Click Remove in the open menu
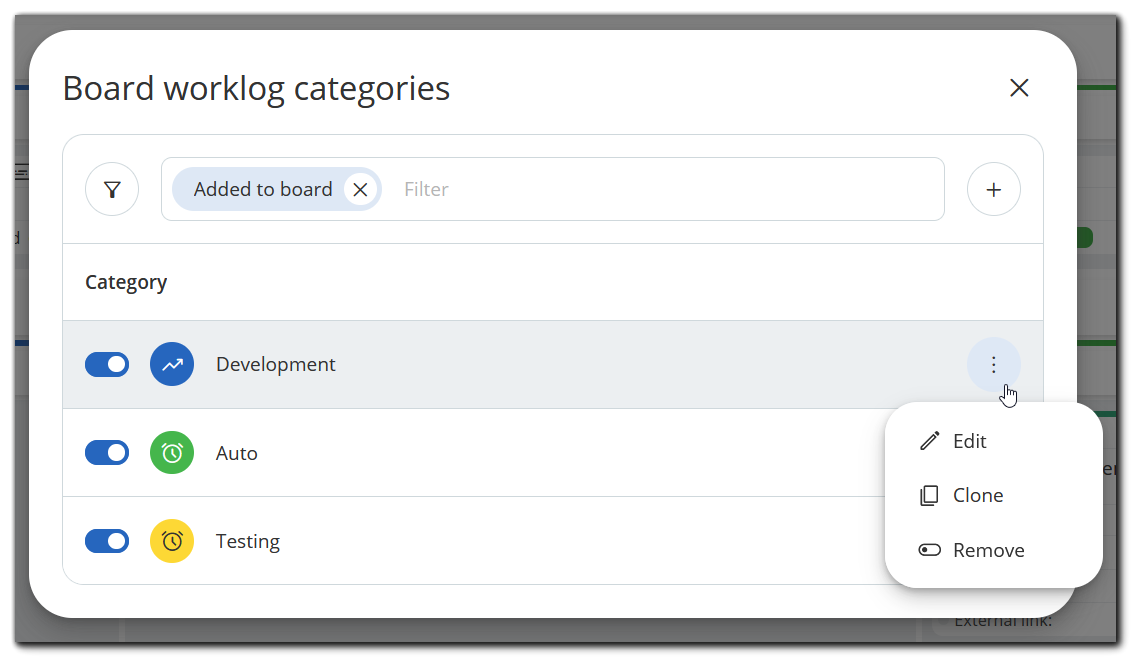The image size is (1143, 669). 988,549
